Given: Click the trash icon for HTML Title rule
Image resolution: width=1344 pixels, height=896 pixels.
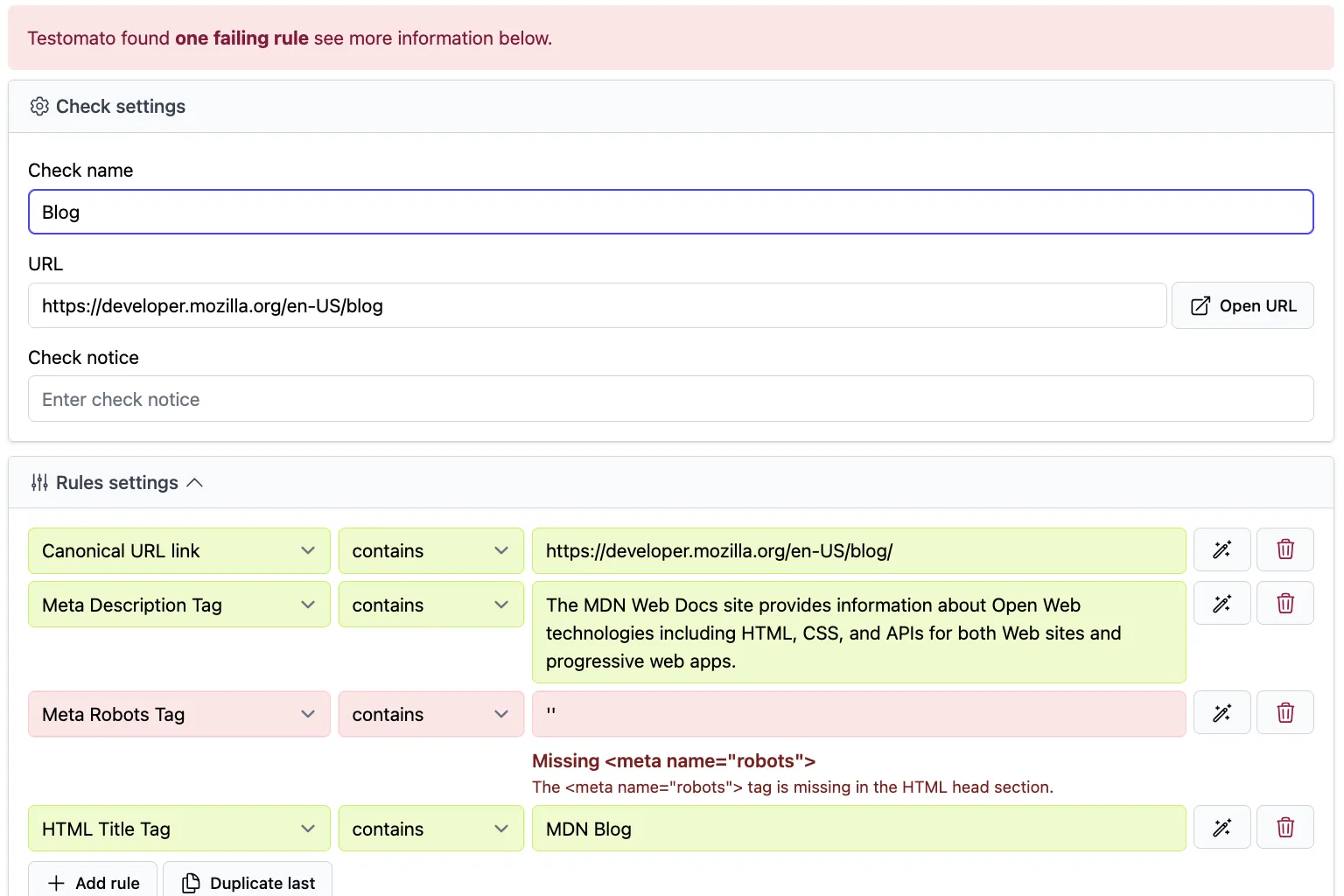Looking at the screenshot, I should (x=1284, y=827).
